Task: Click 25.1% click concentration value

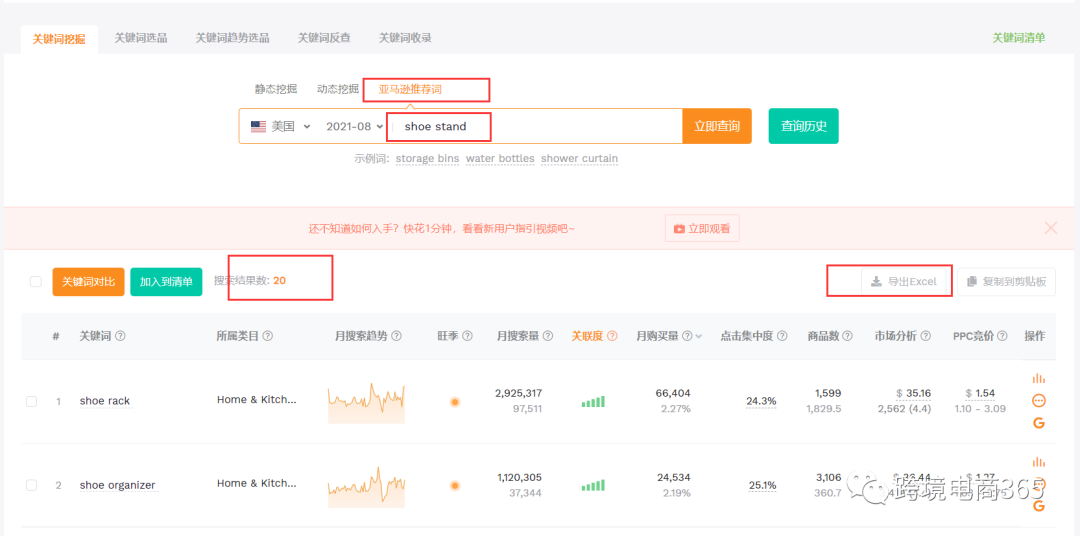Action: 762,485
